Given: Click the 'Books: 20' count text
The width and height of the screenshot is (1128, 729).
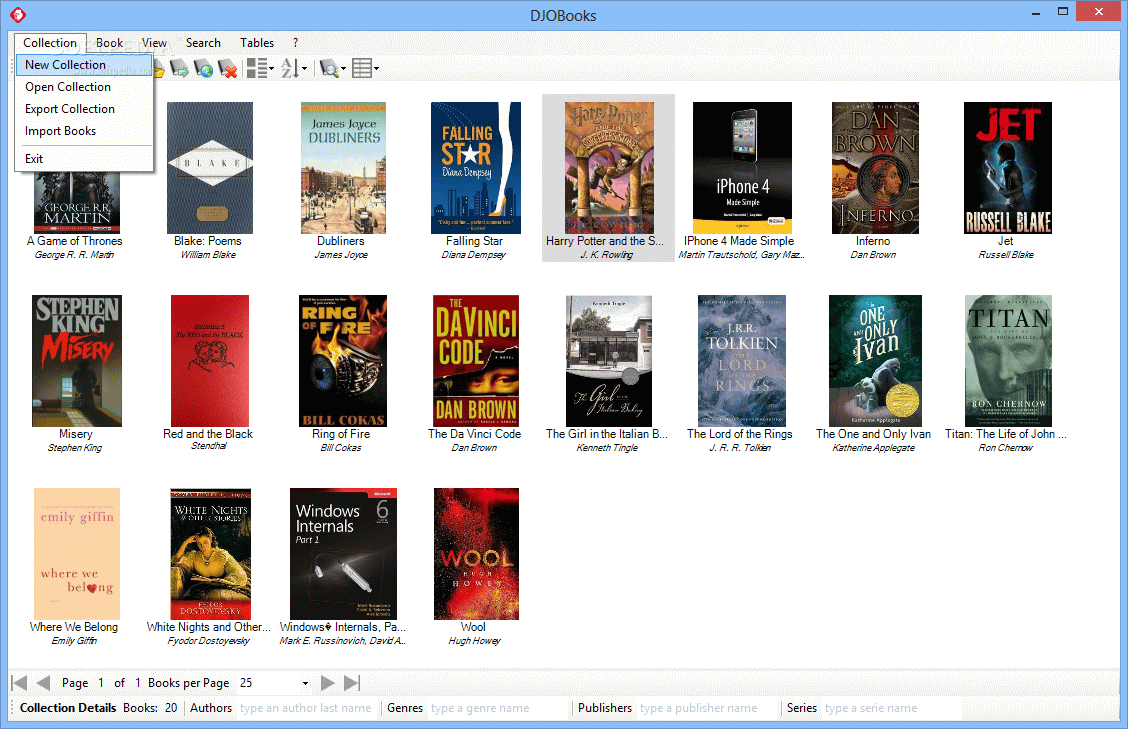Looking at the screenshot, I should (x=150, y=708).
